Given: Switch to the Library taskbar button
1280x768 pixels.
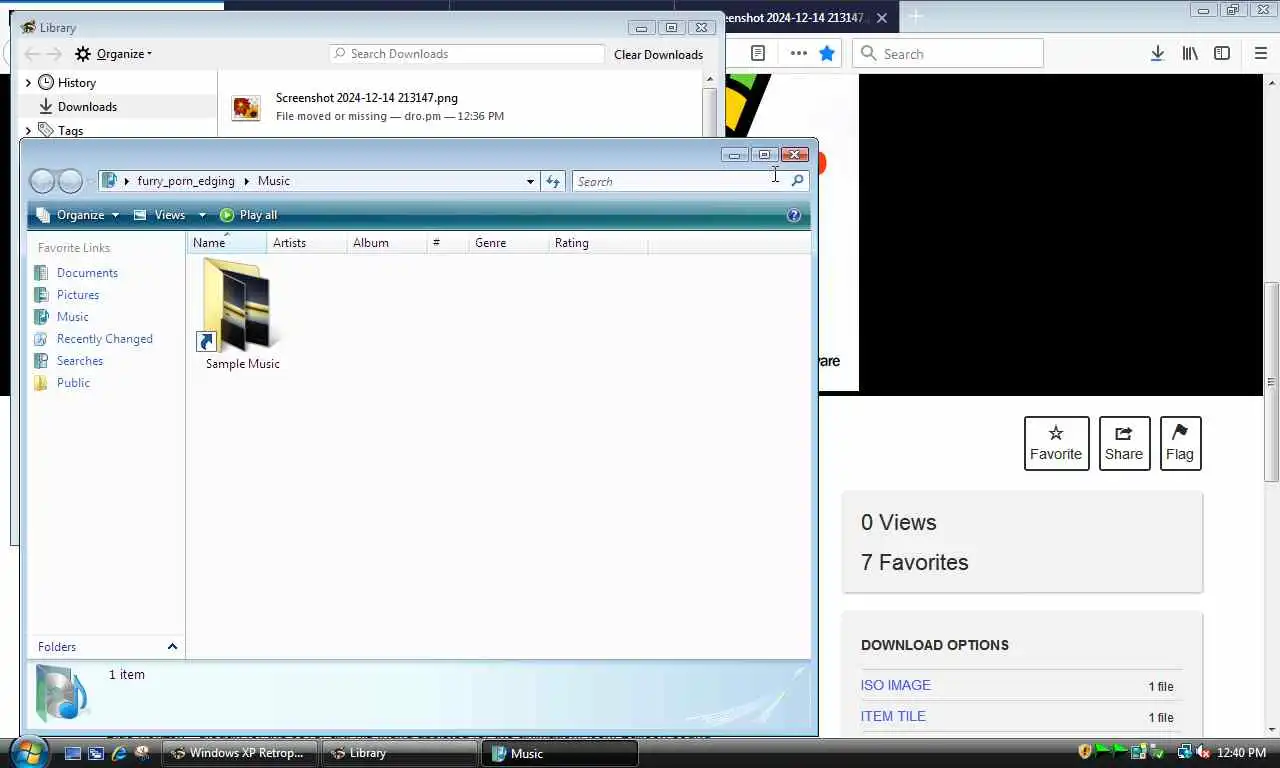Looking at the screenshot, I should pyautogui.click(x=400, y=753).
